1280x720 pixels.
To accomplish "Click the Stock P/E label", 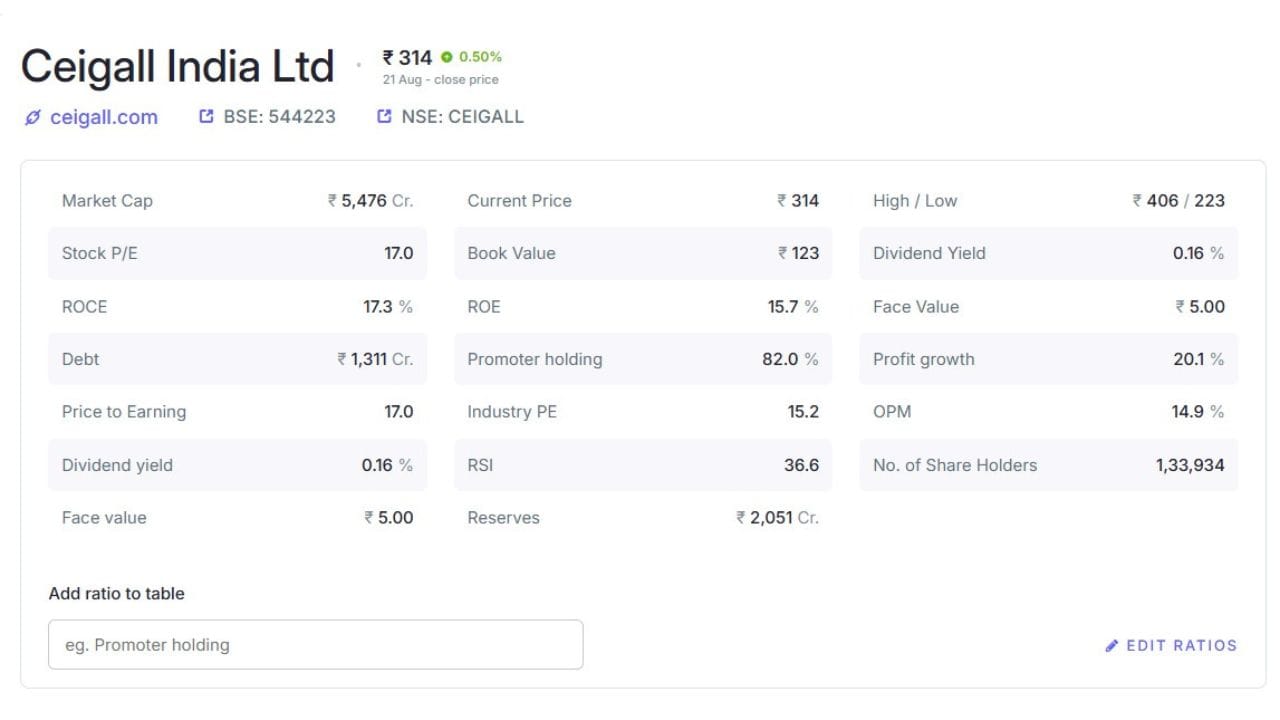I will click(x=100, y=253).
